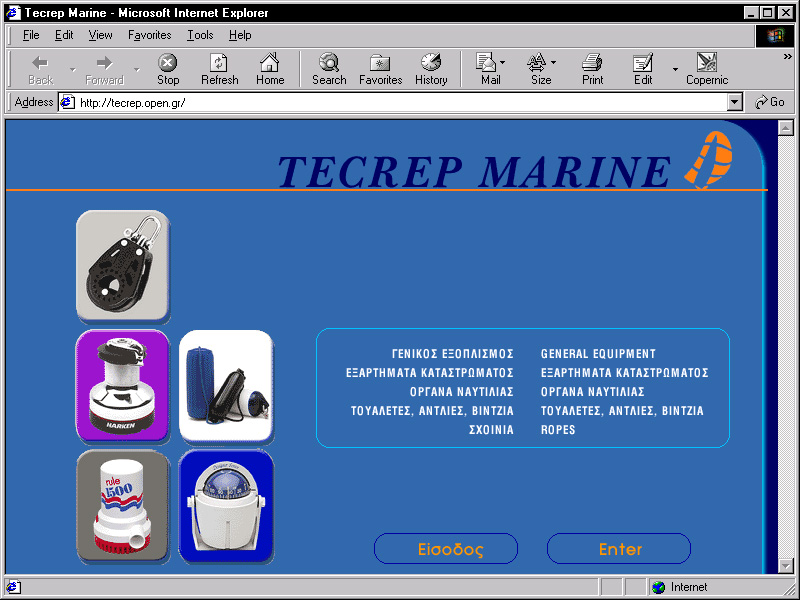Open the GENERAL EQUIPMENT link
Screen dimensions: 800x600
pos(598,354)
